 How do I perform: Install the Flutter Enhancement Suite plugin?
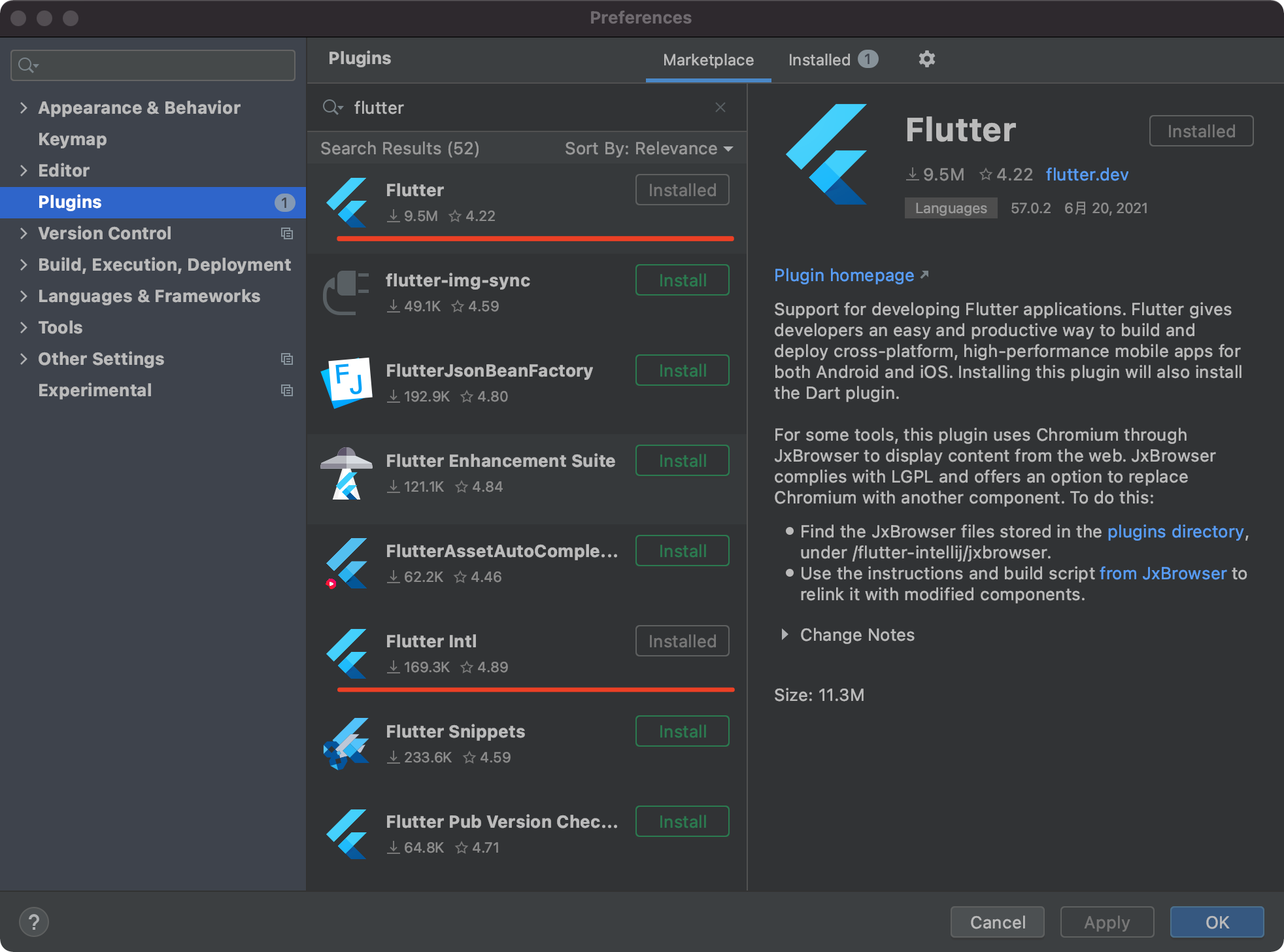click(682, 461)
